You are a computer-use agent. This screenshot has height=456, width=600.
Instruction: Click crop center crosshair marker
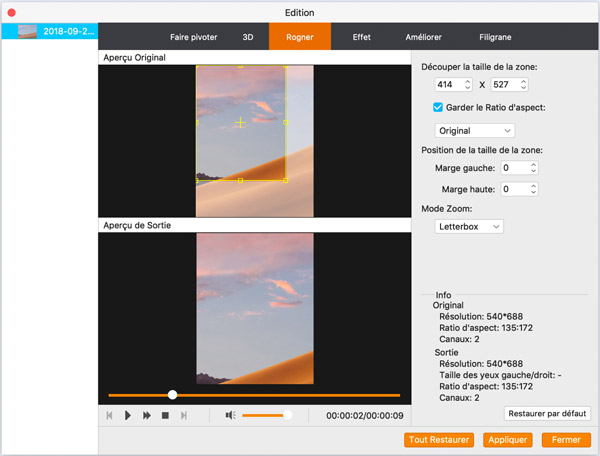coord(240,122)
